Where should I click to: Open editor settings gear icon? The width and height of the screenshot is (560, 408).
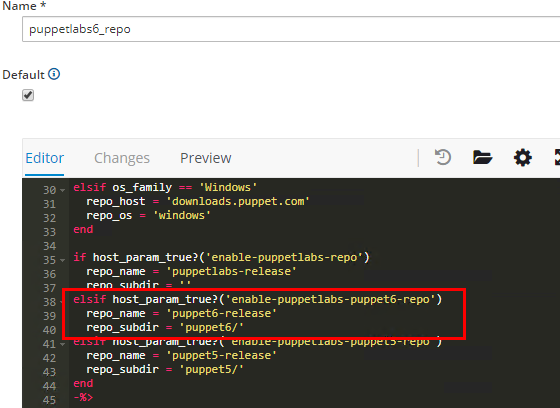tap(522, 158)
